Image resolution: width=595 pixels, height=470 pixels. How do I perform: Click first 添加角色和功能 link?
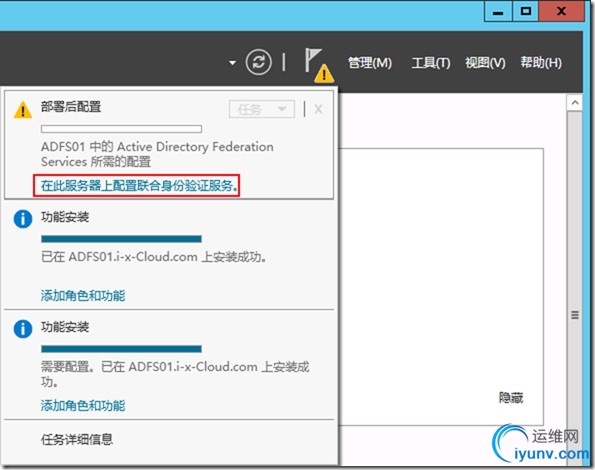click(x=83, y=296)
